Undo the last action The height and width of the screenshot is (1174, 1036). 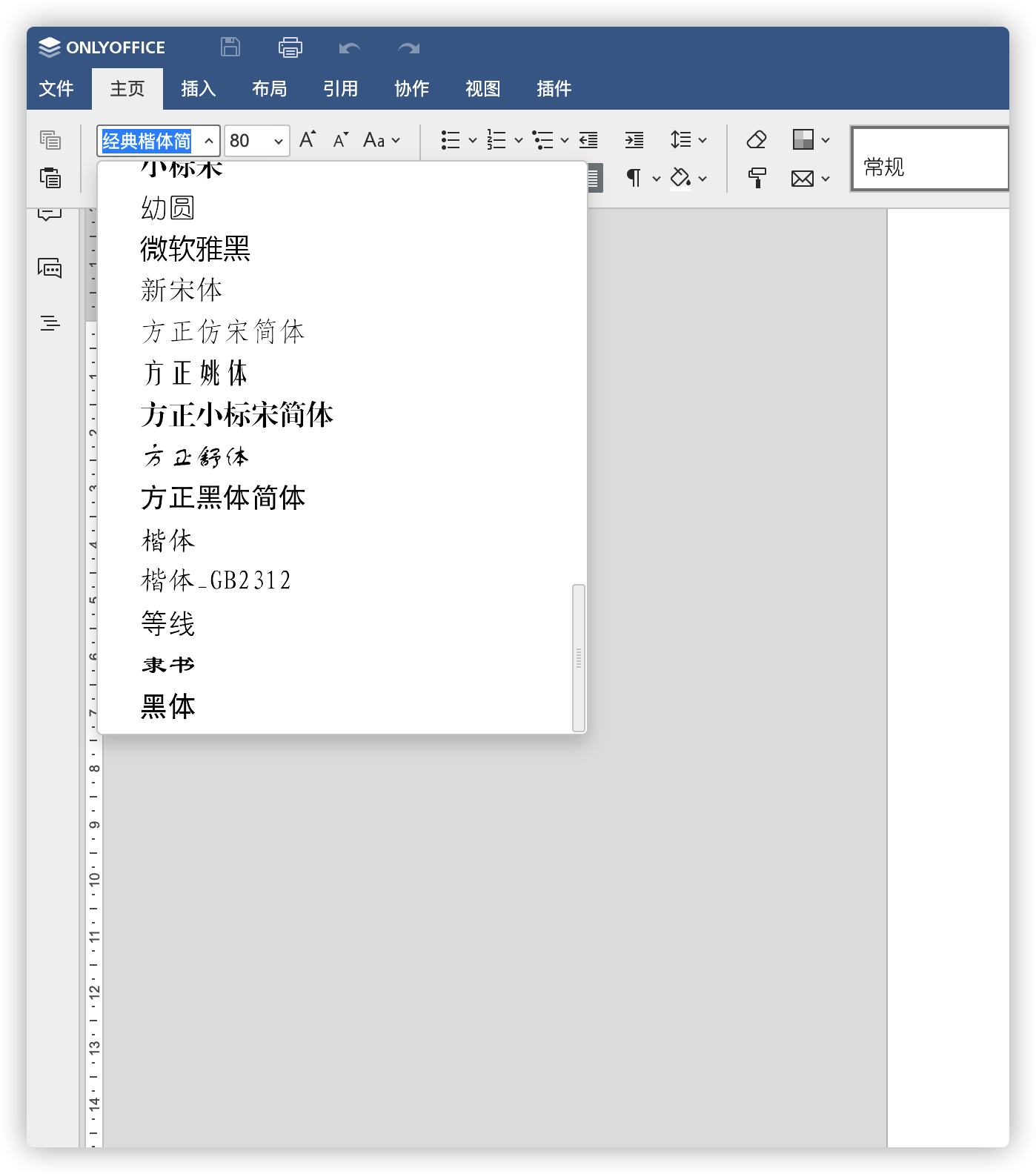(349, 48)
